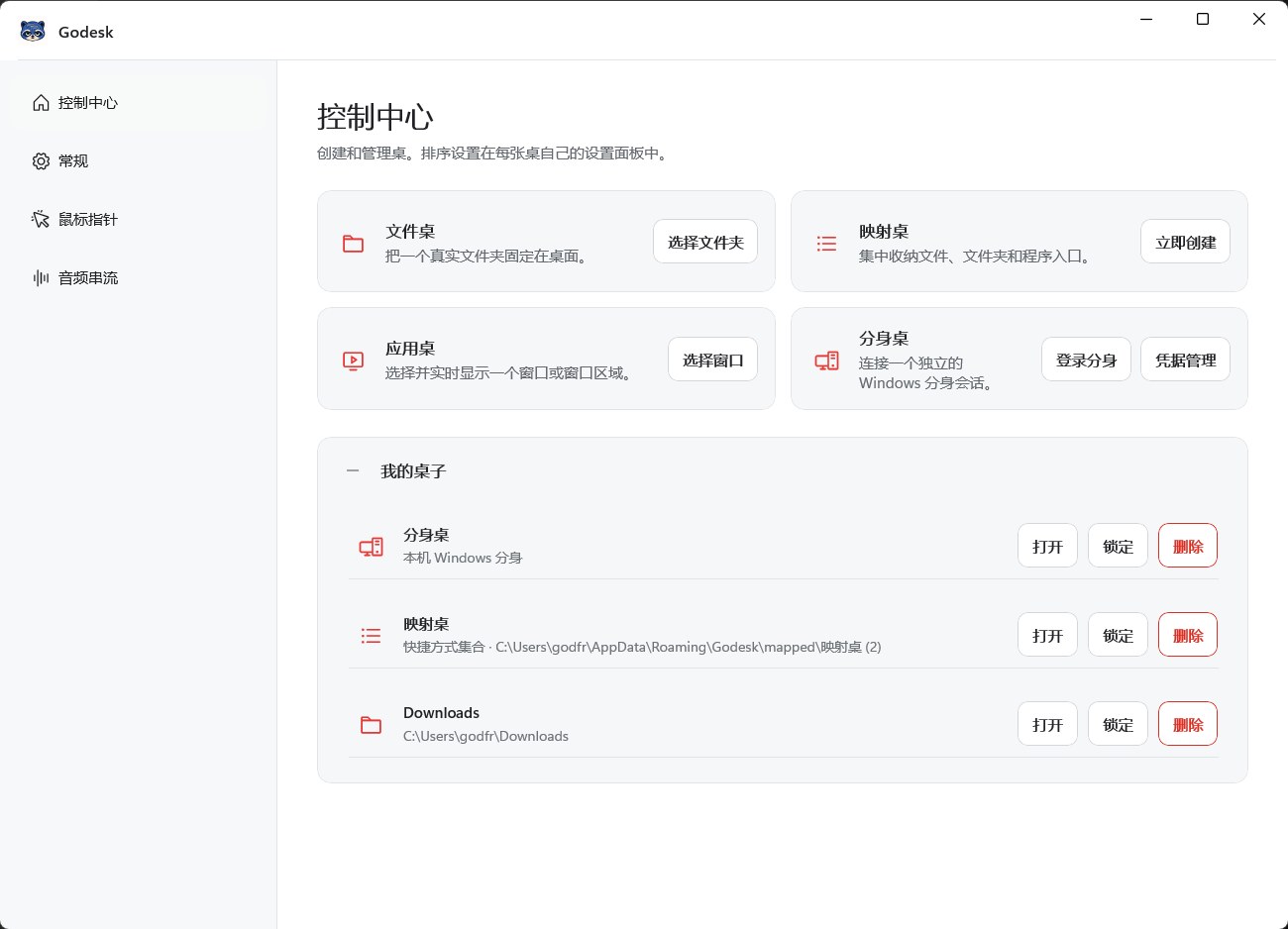Click the home icon beside 控制中心
Screen dimensions: 1288x929
(41, 103)
